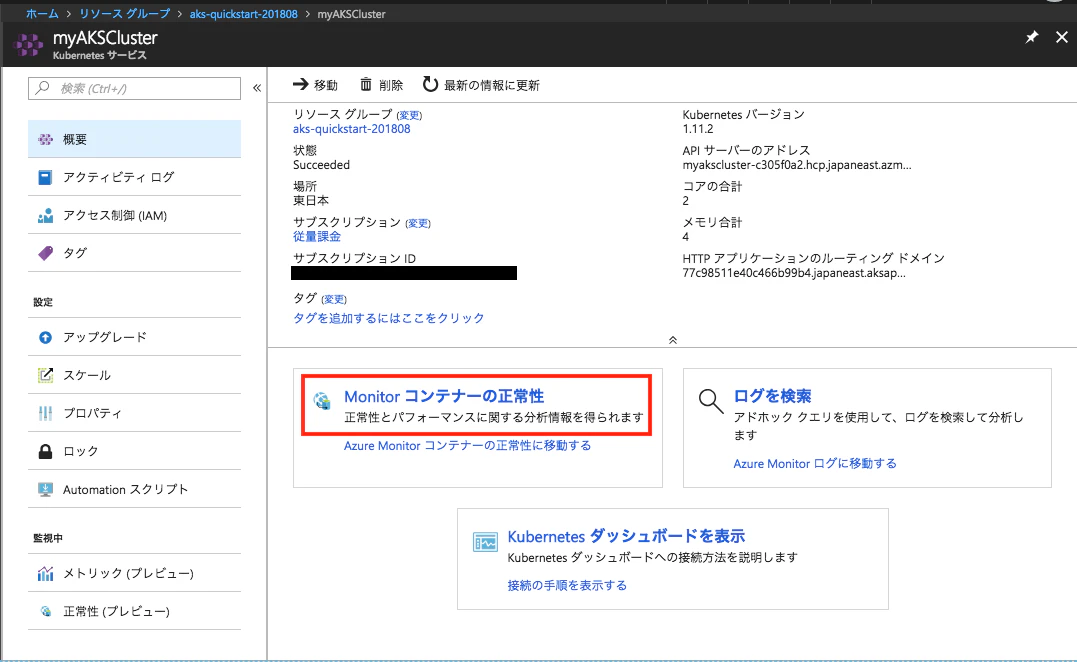This screenshot has width=1077, height=662.
Task: Click the ログを検索 magnifier icon
Action: (x=711, y=401)
